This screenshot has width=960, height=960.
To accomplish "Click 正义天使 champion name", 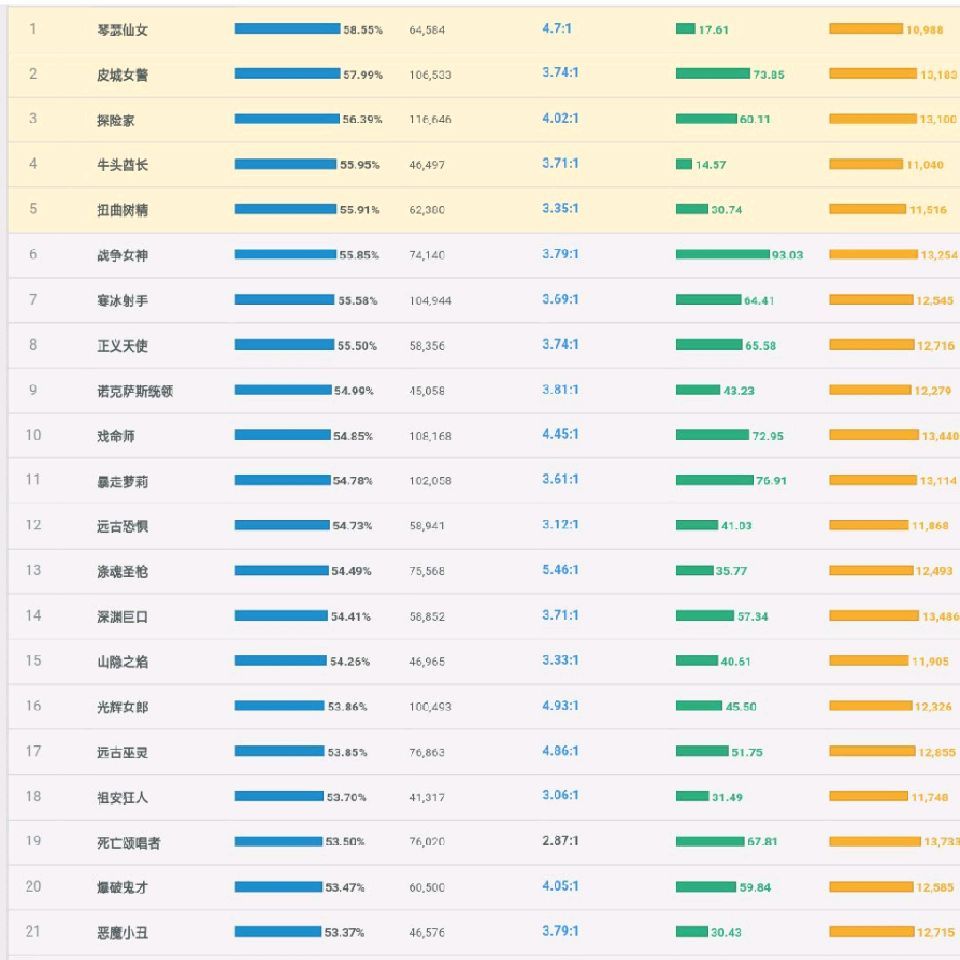I will [x=122, y=346].
